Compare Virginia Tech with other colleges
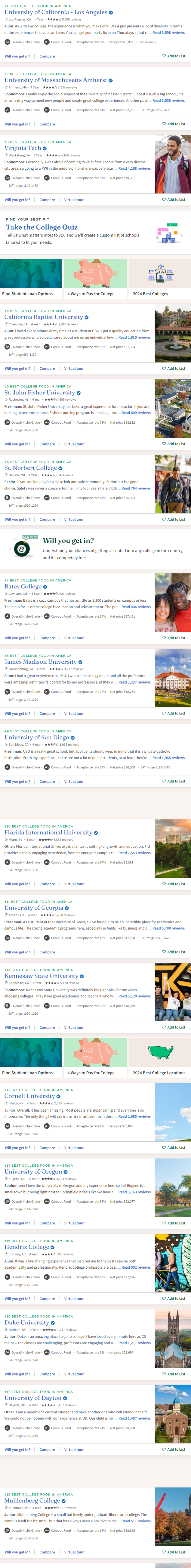Viewport: 191px width, 1568px height. pyautogui.click(x=47, y=200)
